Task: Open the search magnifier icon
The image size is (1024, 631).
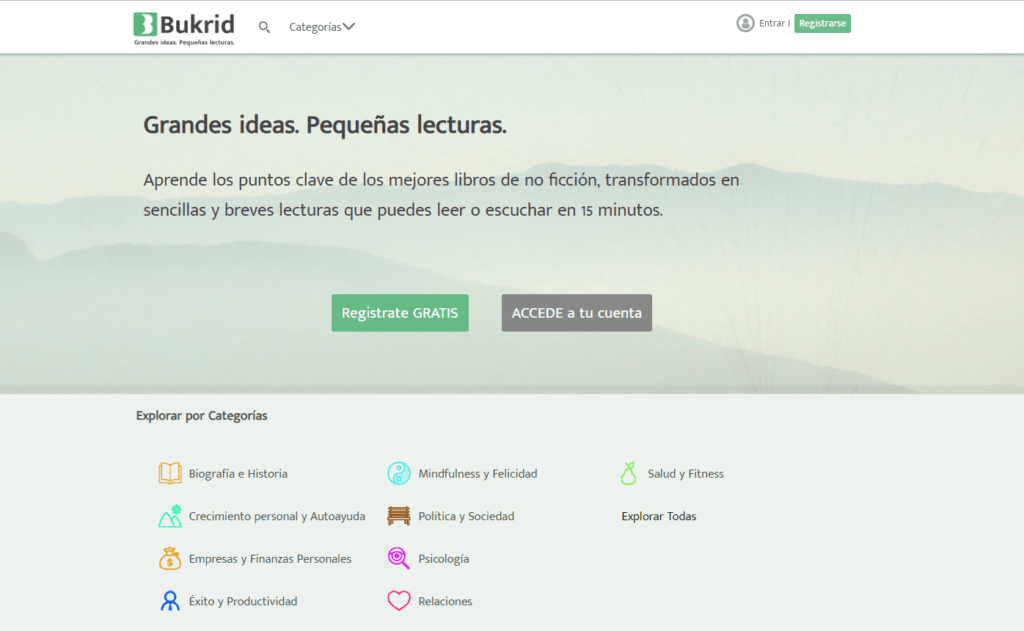Action: click(264, 27)
